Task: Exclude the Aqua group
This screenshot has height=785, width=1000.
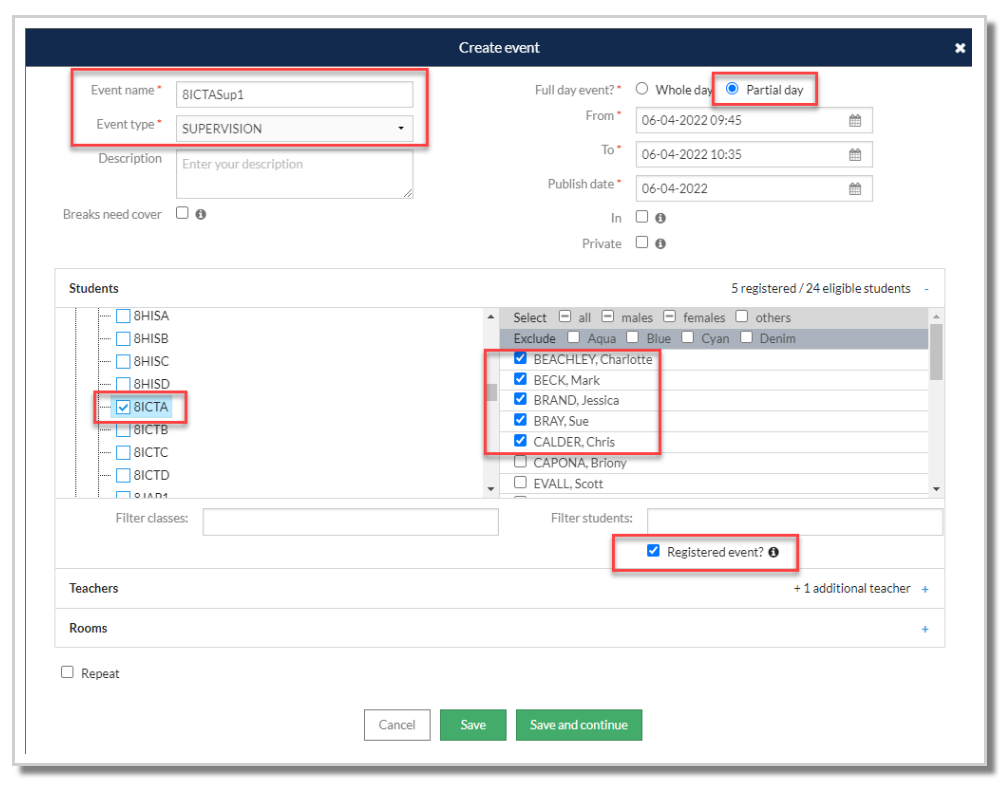Action: click(574, 337)
